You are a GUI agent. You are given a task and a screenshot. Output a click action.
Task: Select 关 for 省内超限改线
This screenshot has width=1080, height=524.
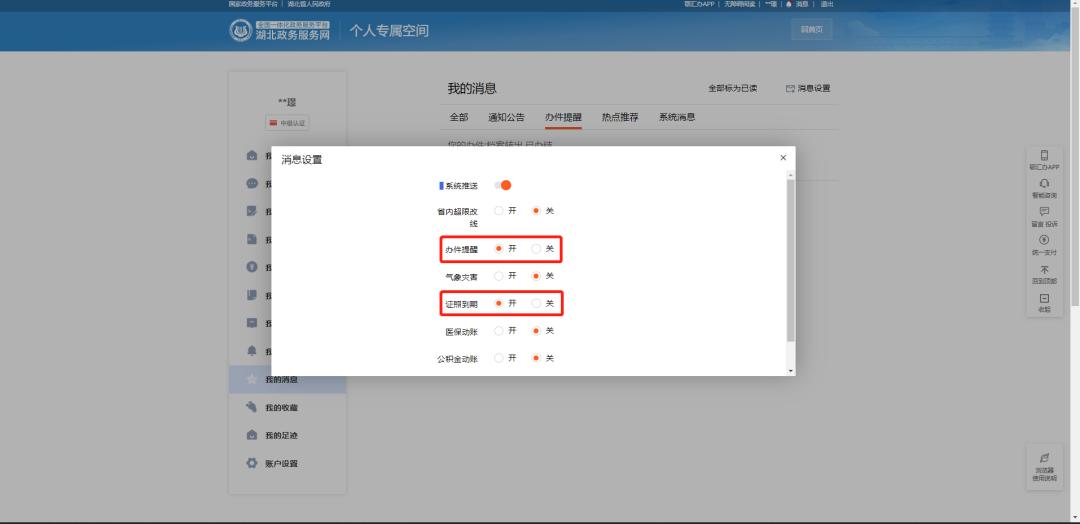click(x=536, y=211)
